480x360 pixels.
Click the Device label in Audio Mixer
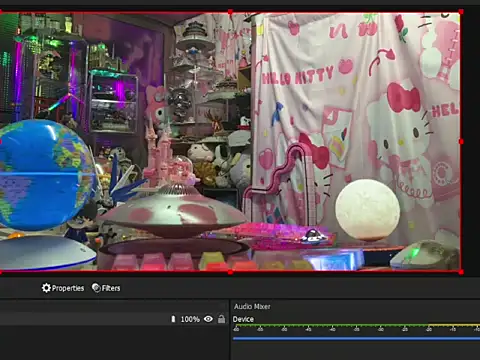tap(243, 319)
